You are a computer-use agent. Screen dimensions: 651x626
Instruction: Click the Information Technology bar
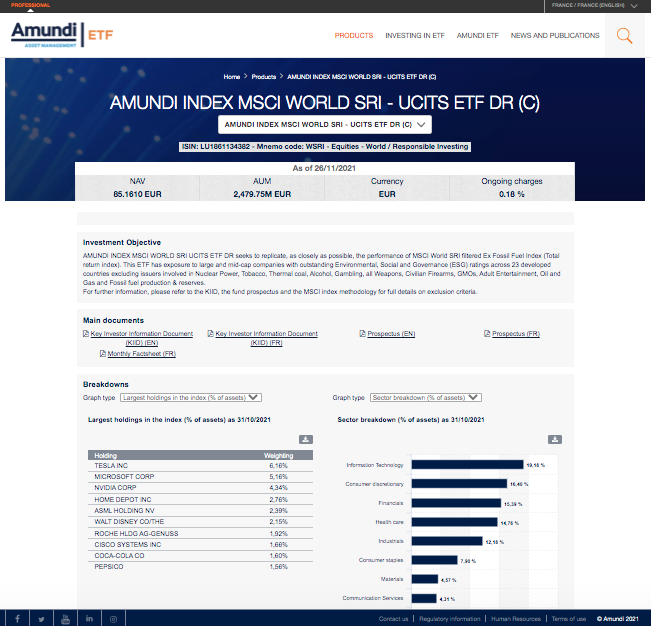click(x=467, y=465)
